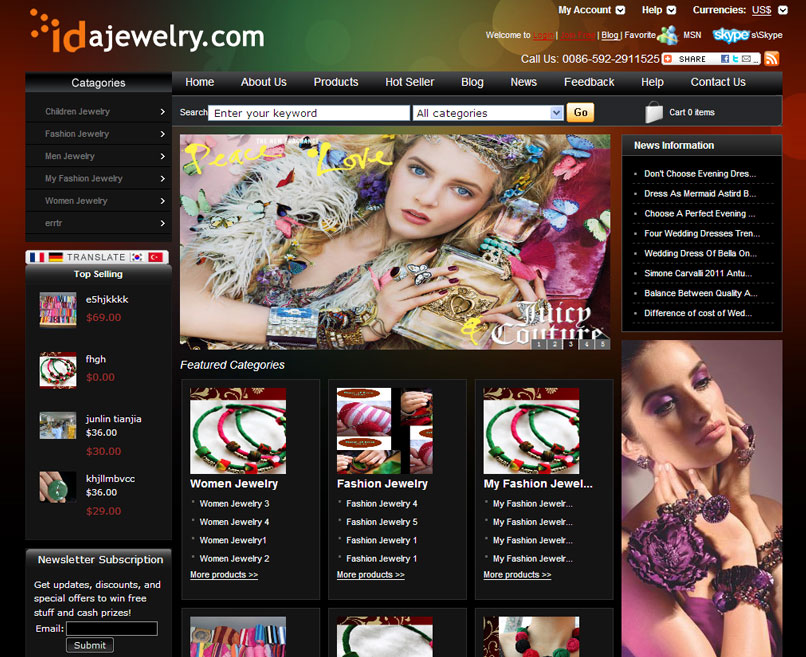Translate the site to French via flag
The image size is (806, 657).
(x=37, y=257)
